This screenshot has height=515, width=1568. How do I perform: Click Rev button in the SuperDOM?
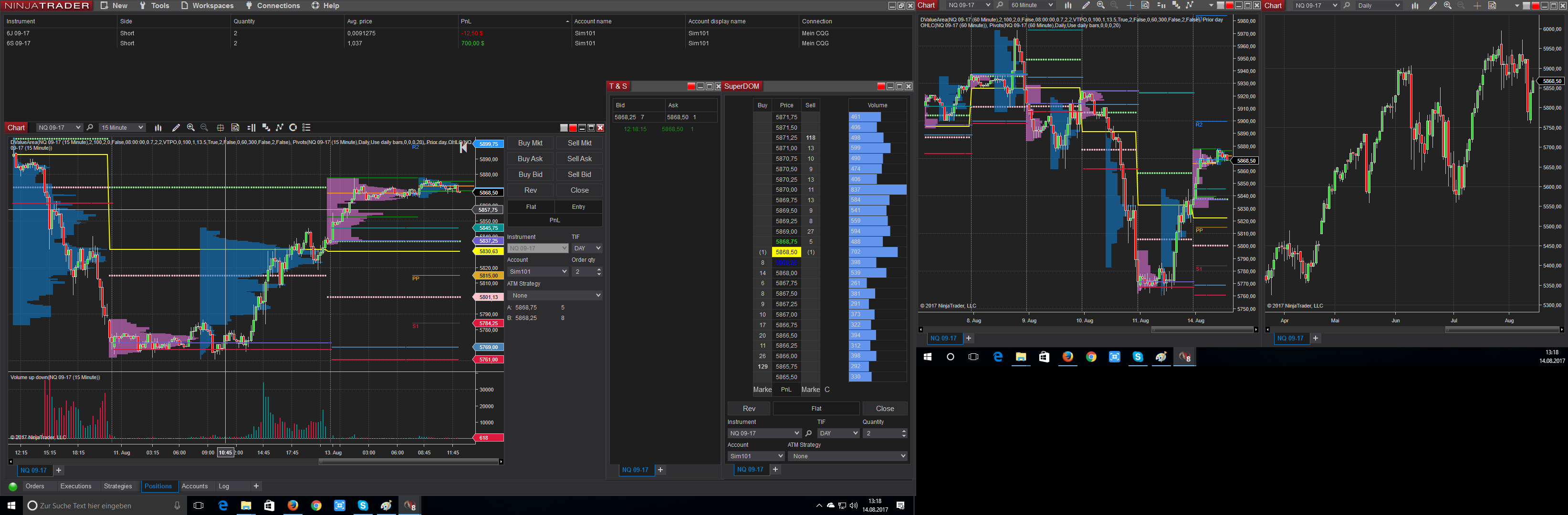(749, 409)
